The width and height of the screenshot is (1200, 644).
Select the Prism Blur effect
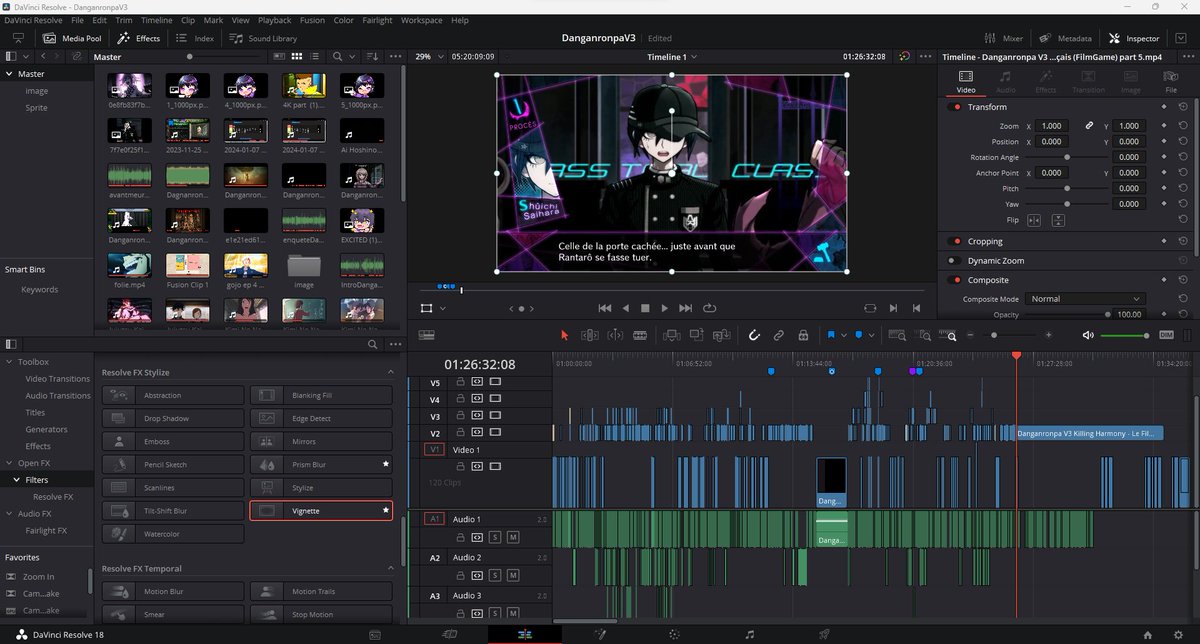click(321, 465)
